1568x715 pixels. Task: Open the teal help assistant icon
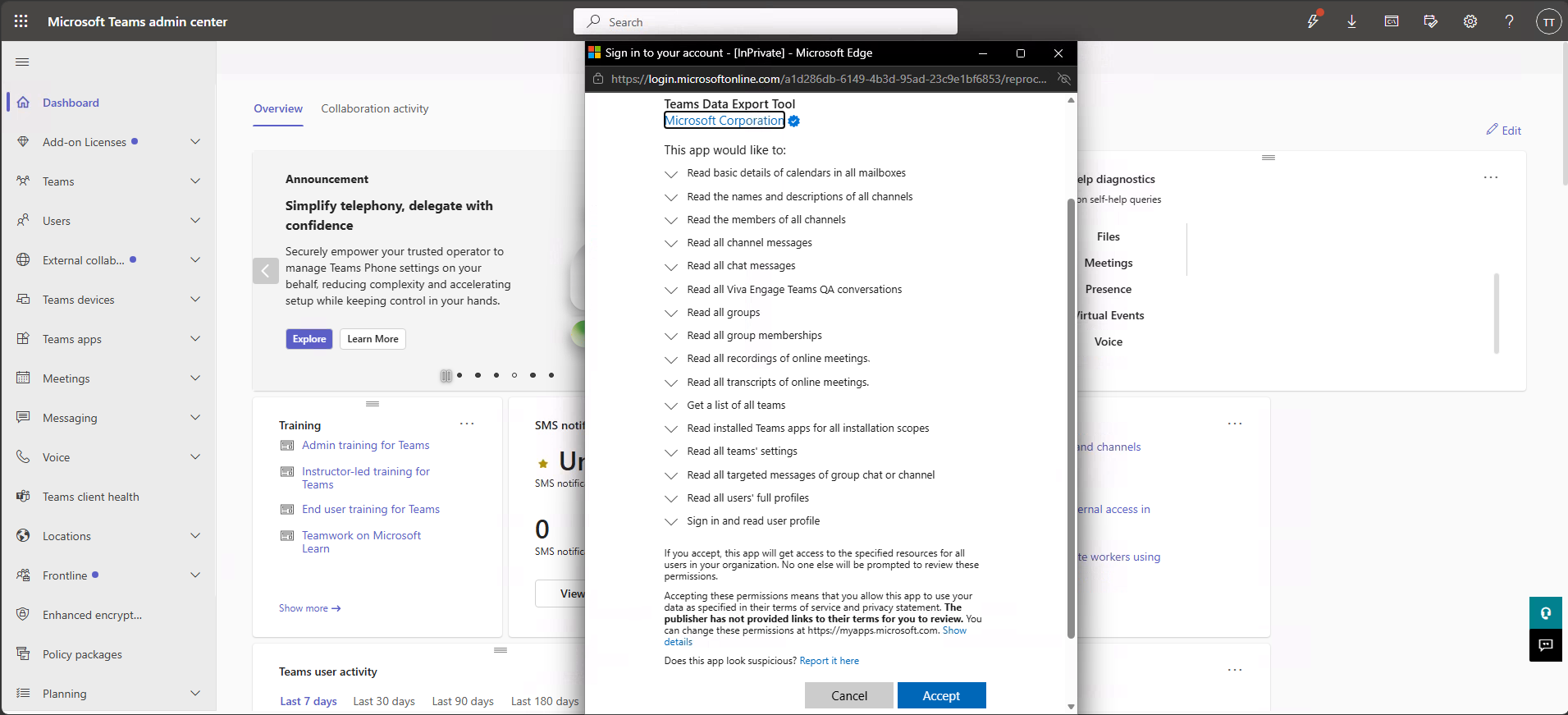coord(1546,613)
